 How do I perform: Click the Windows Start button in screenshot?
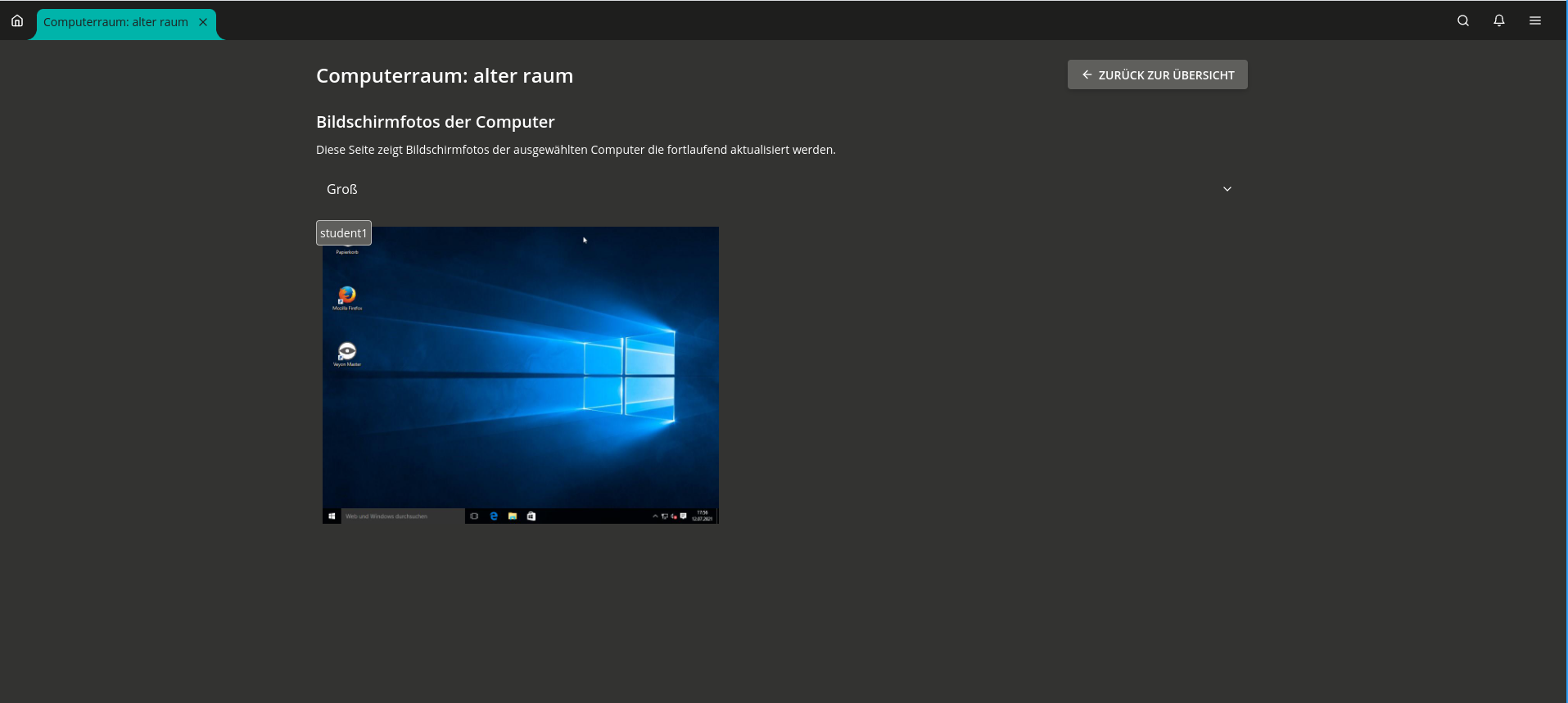[332, 516]
